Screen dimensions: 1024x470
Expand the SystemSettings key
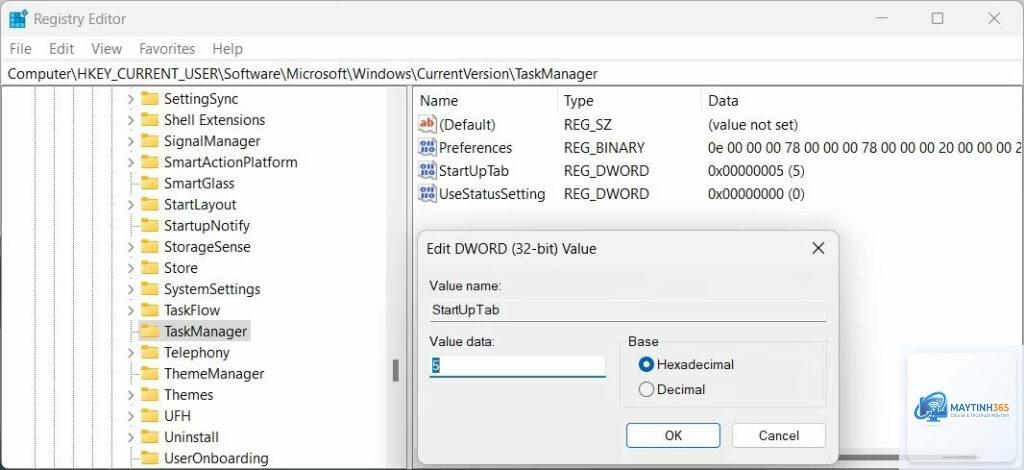click(x=131, y=289)
